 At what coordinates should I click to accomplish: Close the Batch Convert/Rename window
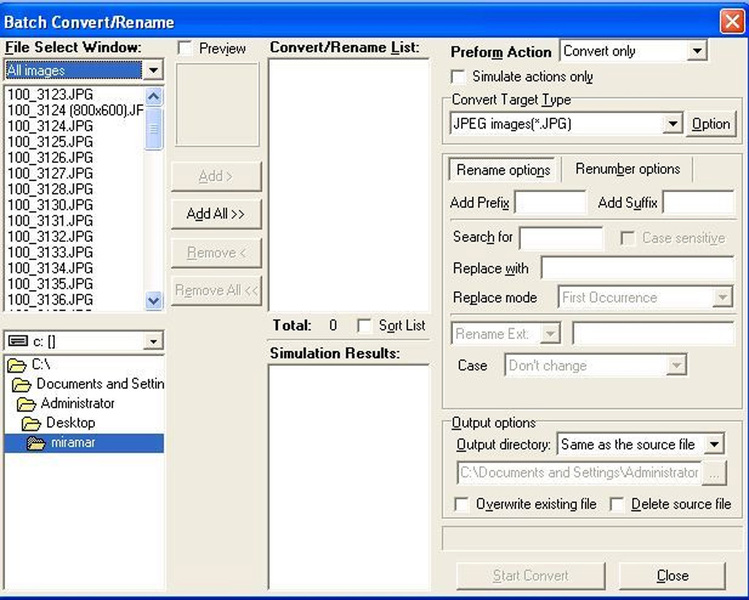(x=732, y=22)
